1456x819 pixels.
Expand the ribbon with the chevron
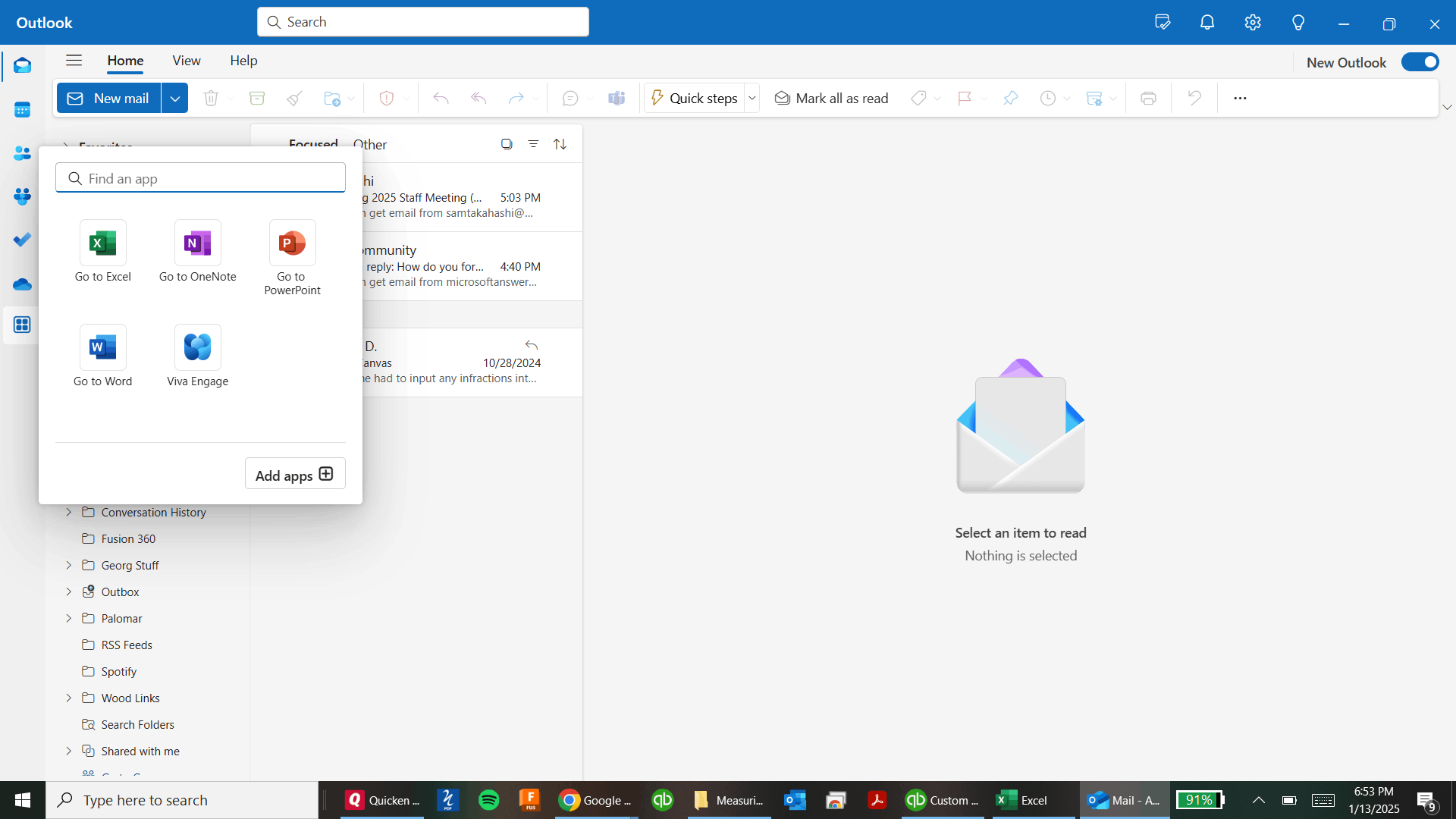[1447, 108]
